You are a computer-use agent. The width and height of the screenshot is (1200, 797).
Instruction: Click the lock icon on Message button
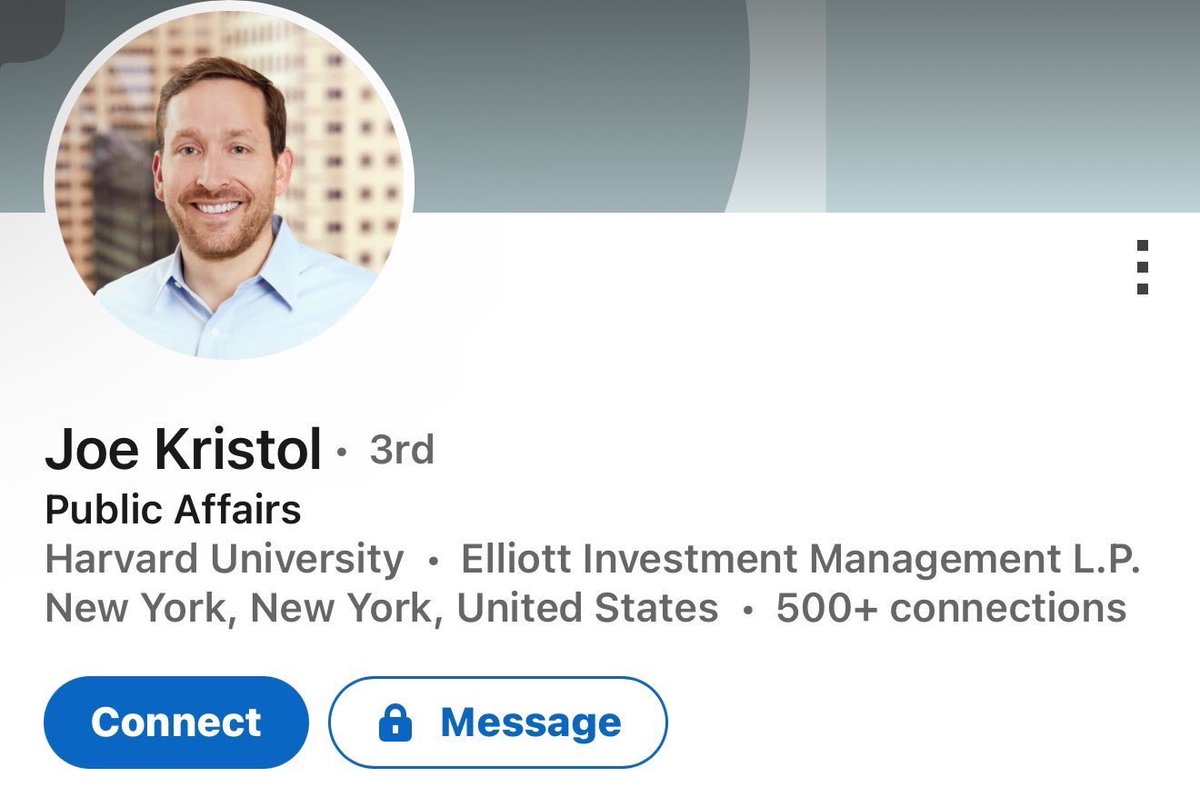[x=396, y=723]
